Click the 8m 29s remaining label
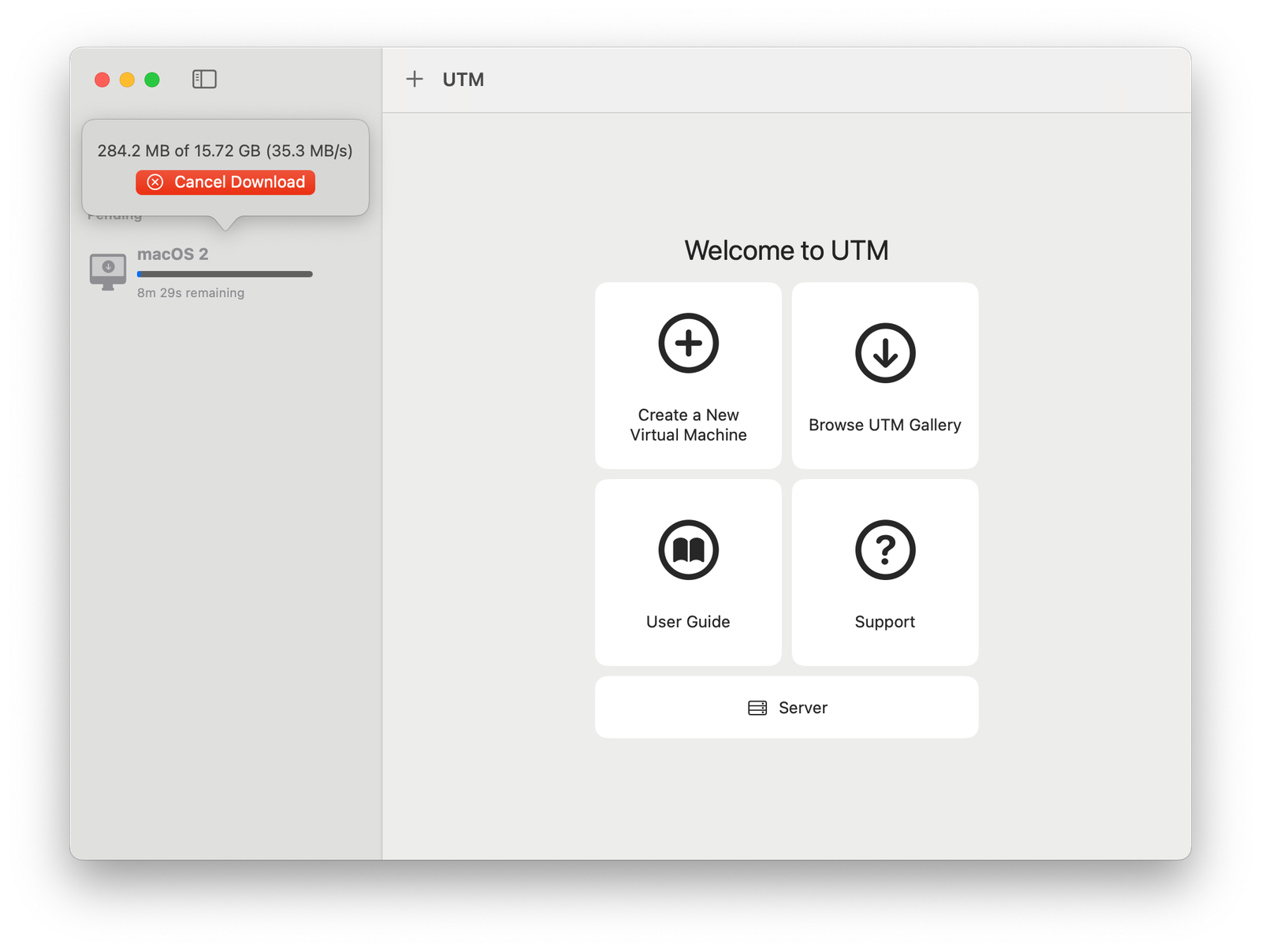The width and height of the screenshot is (1261, 952). click(192, 292)
